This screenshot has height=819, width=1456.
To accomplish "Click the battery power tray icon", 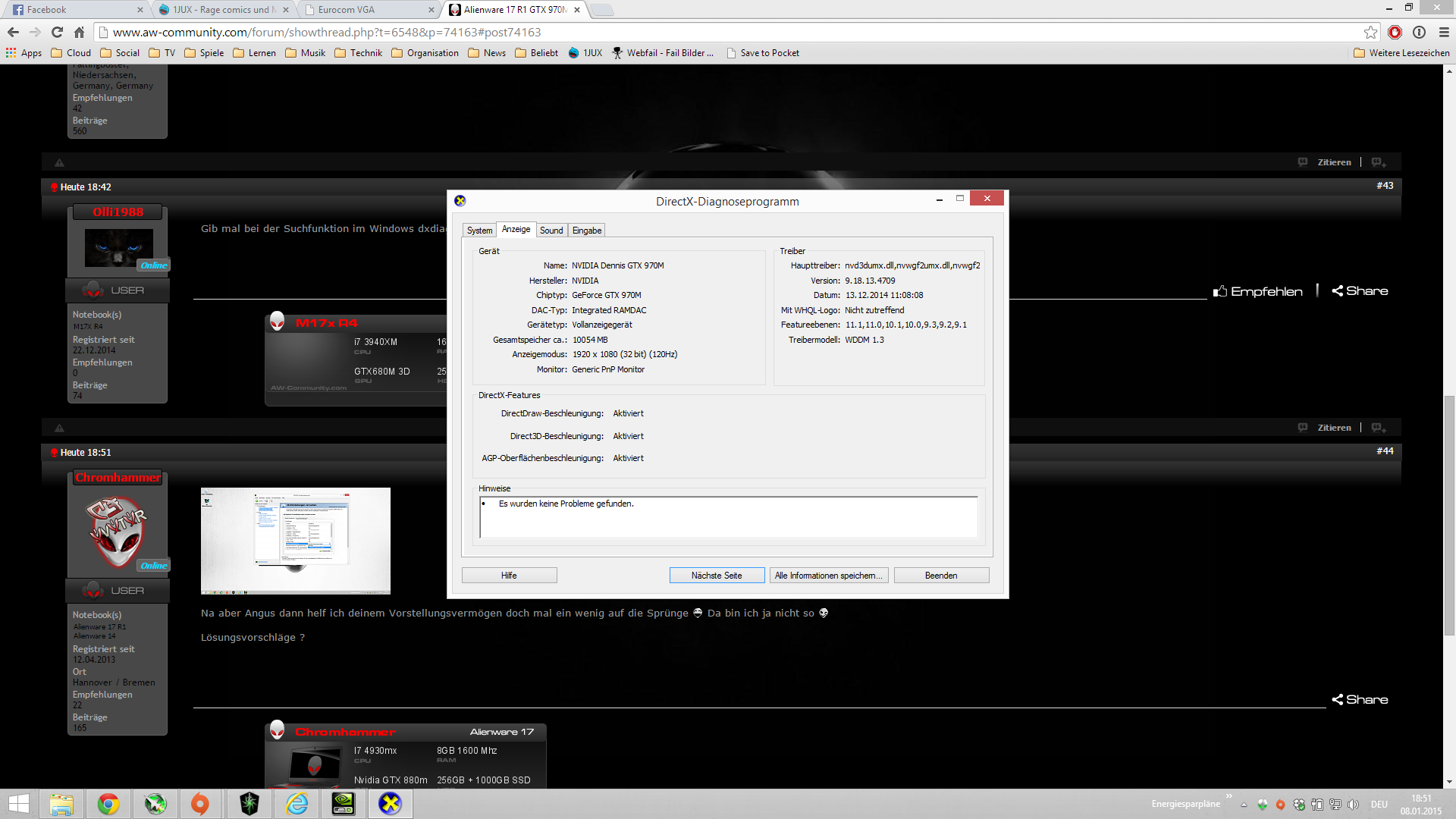I will pyautogui.click(x=1317, y=805).
